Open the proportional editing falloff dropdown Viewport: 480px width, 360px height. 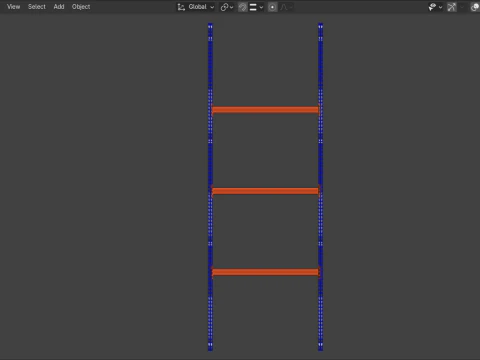pos(286,7)
